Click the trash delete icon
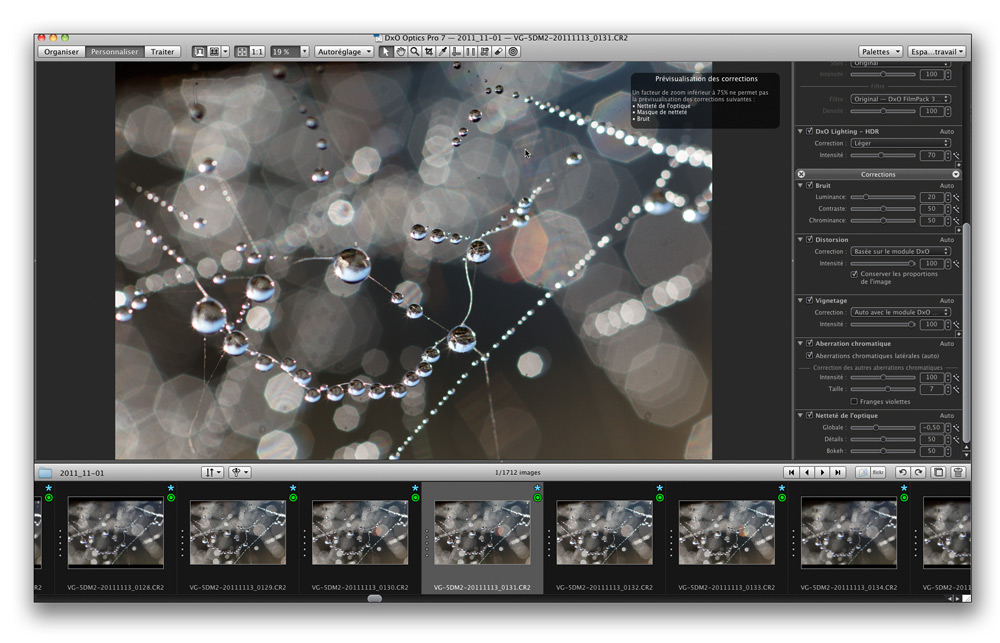The image size is (1000, 643). pyautogui.click(x=958, y=473)
